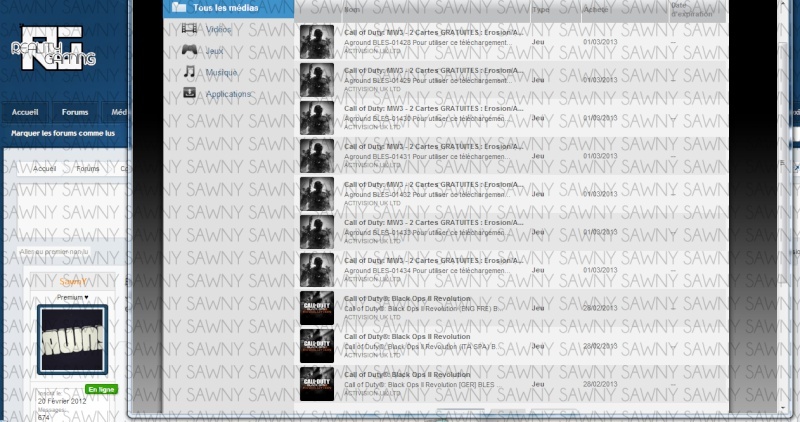Image resolution: width=800 pixels, height=422 pixels.
Task: Click thumbnail of MW3 item BLES-01428
Action: [x=317, y=42]
